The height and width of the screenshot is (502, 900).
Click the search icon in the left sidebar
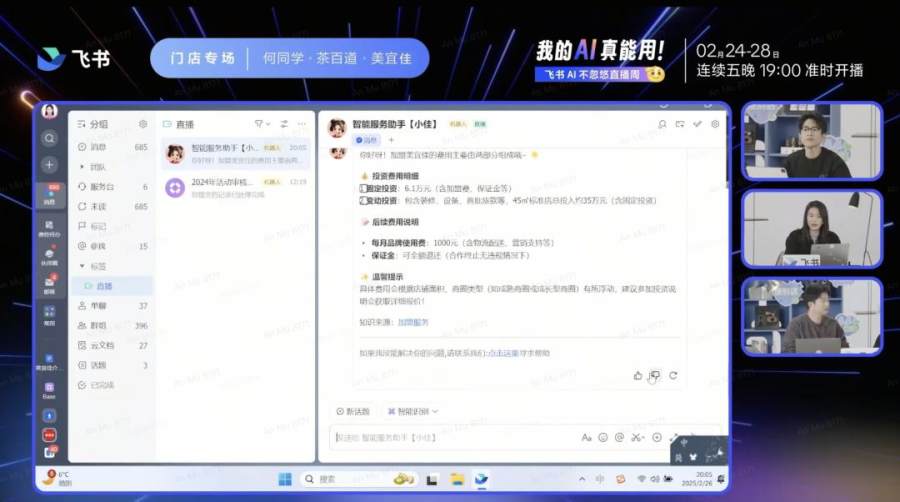click(x=49, y=138)
